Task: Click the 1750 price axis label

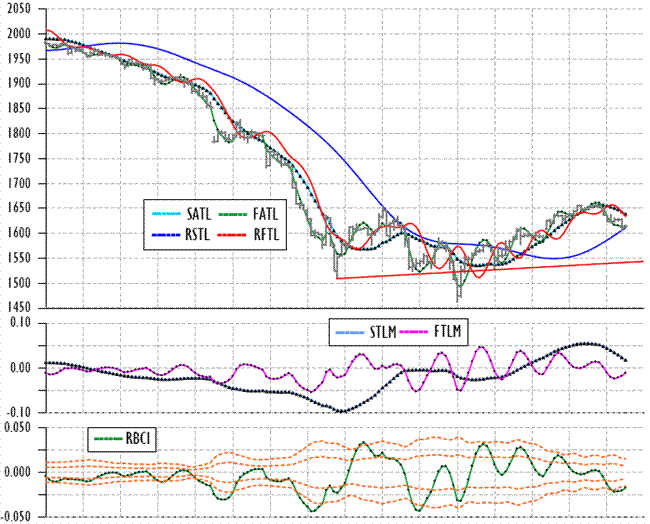Action: pyautogui.click(x=19, y=158)
